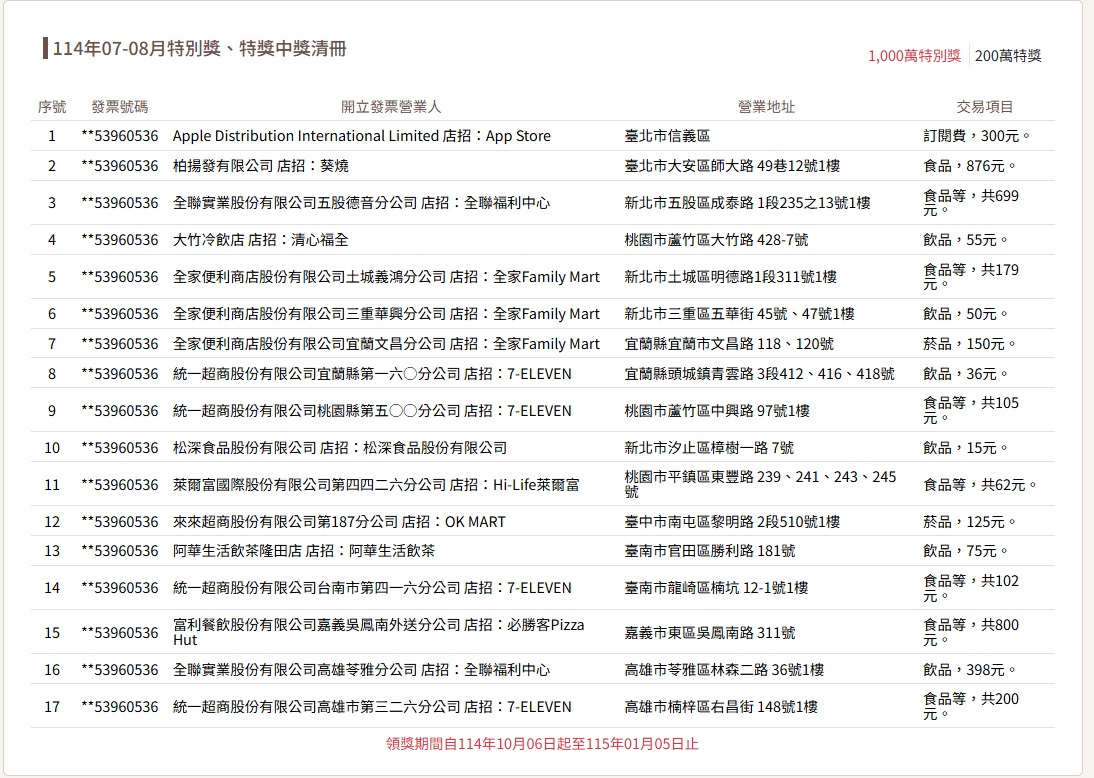
Task: Select the Apple Distribution International Limited row
Action: click(x=361, y=136)
